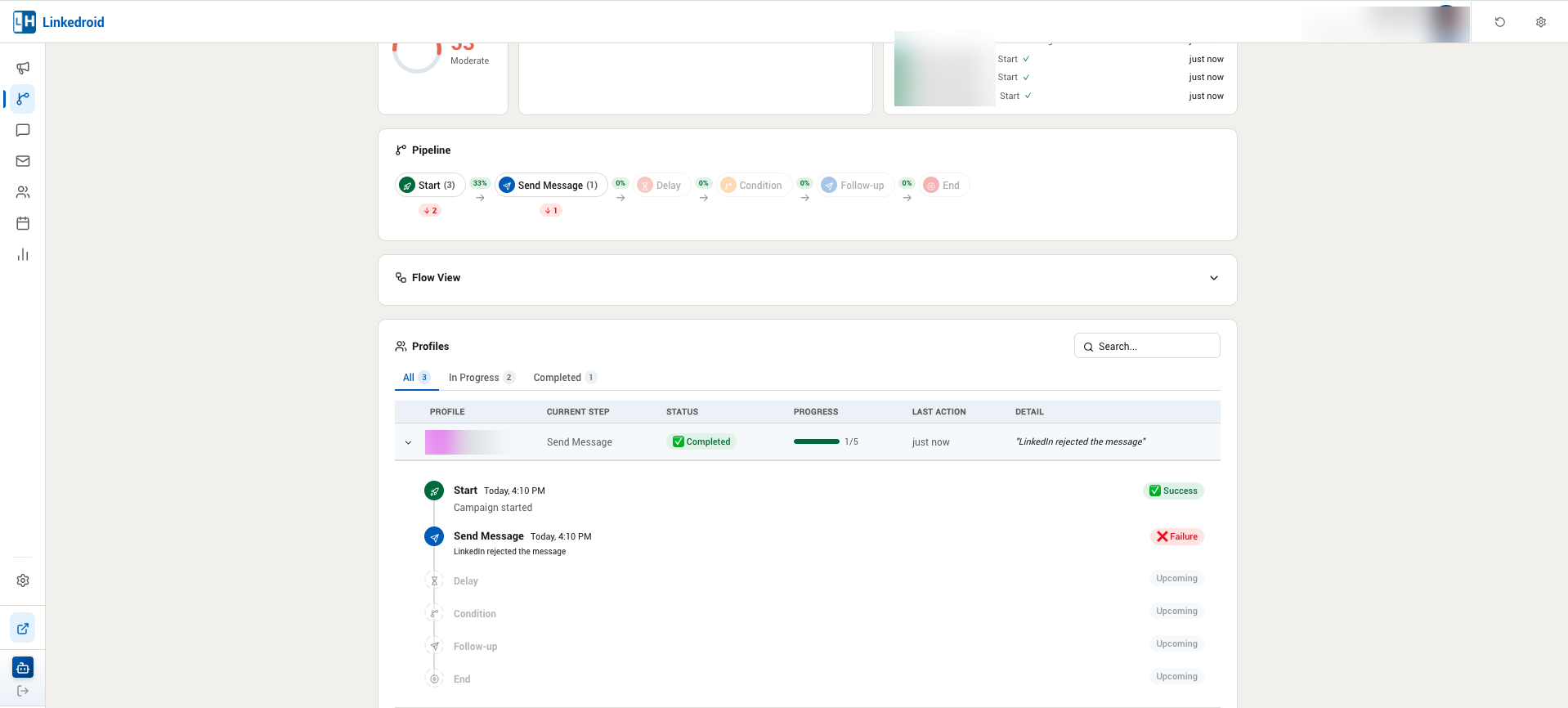1568x708 pixels.
Task: Expand the Flow View section chevron
Action: tap(1214, 278)
